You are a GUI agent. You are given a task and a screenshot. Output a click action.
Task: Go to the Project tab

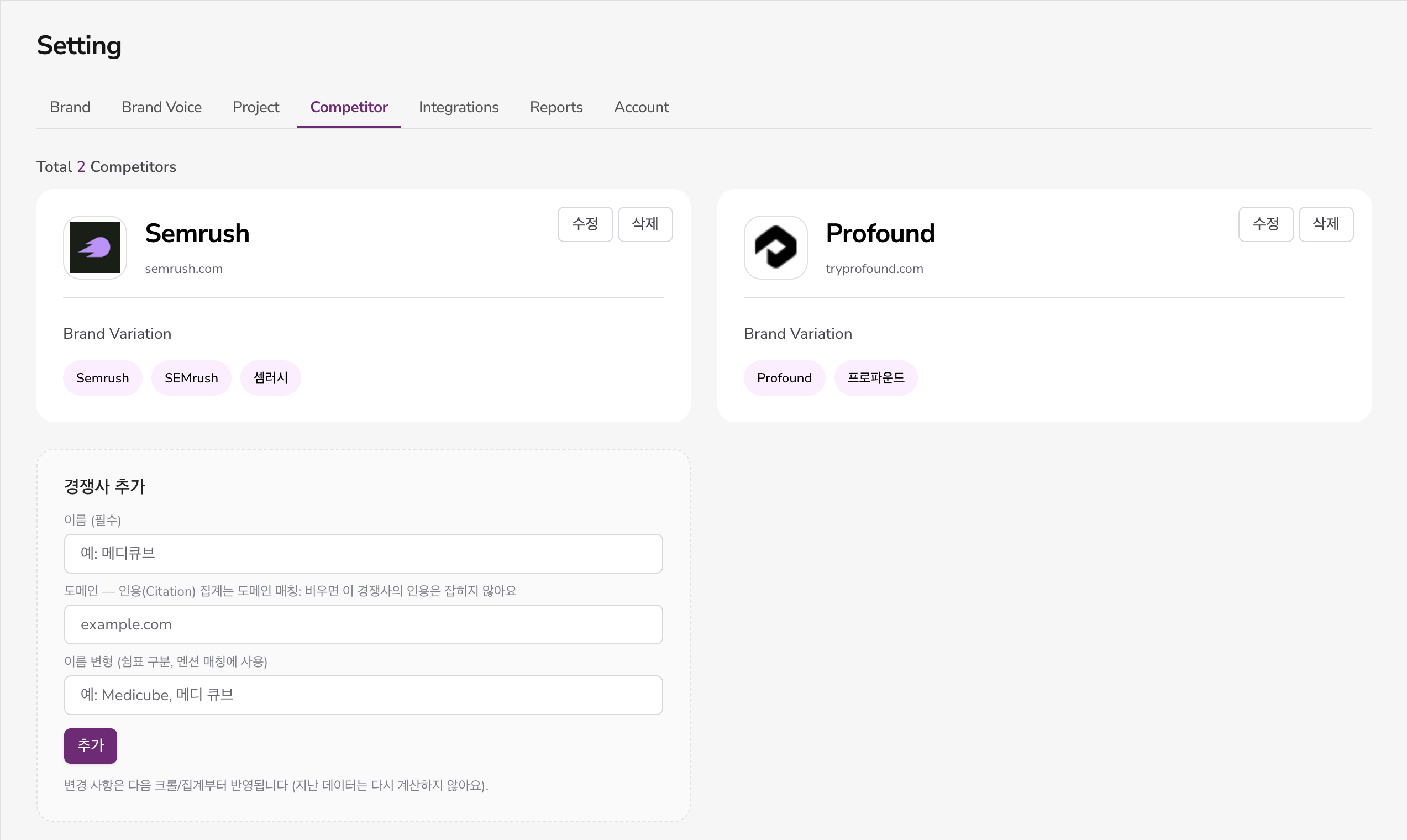click(256, 107)
